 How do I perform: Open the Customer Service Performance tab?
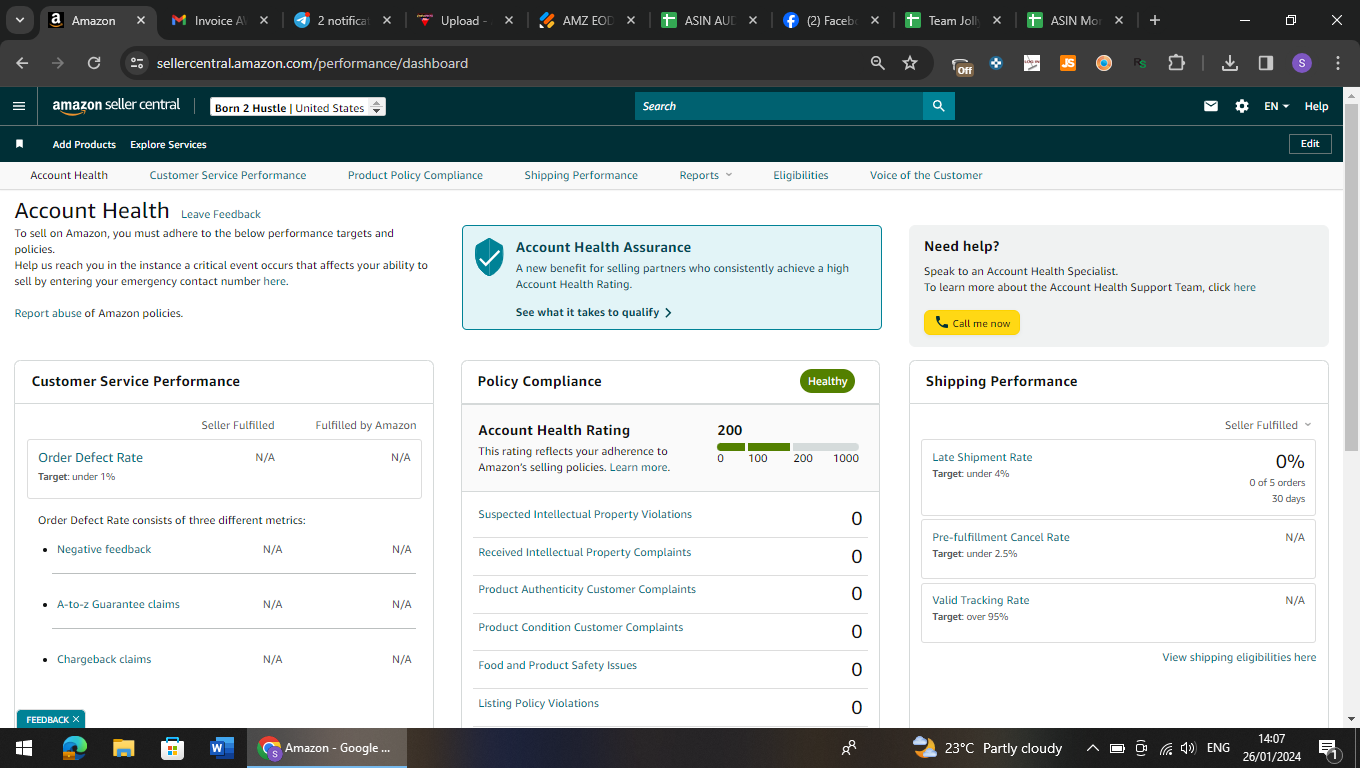[228, 175]
